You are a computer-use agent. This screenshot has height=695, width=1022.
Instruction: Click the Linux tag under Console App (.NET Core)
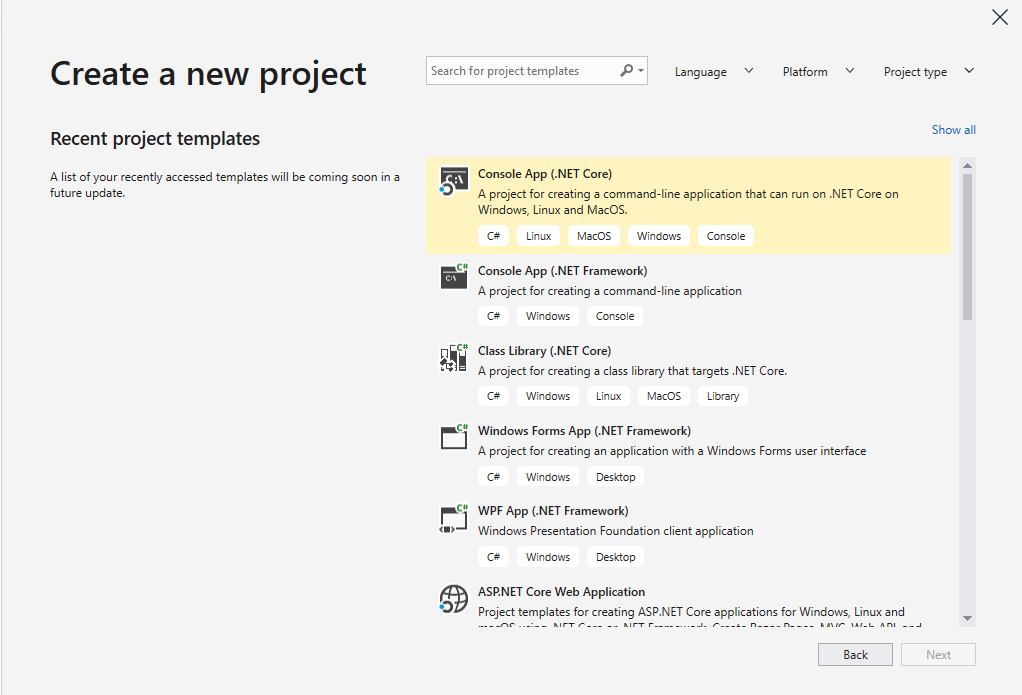[x=538, y=236]
